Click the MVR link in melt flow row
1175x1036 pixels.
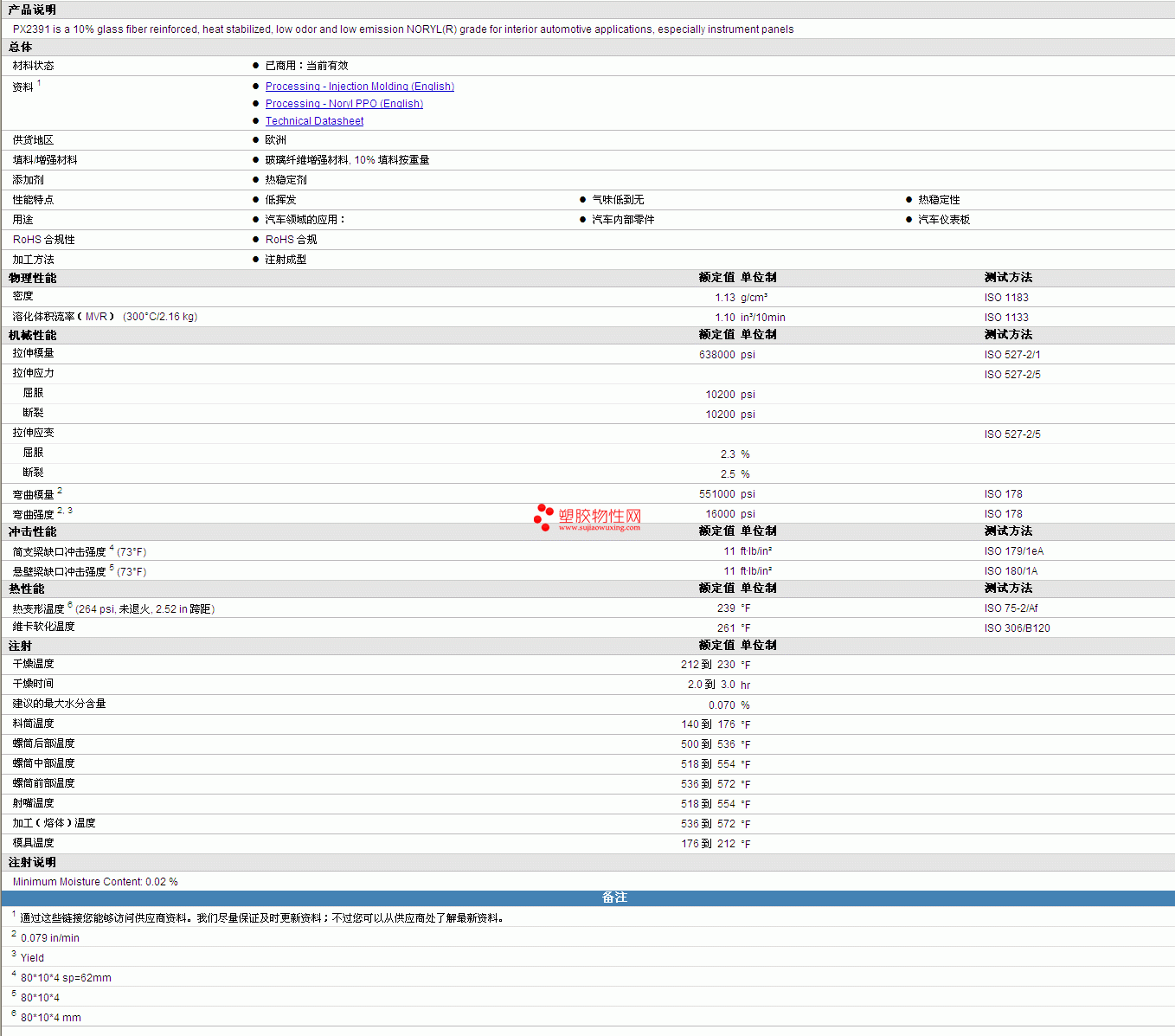click(x=96, y=317)
